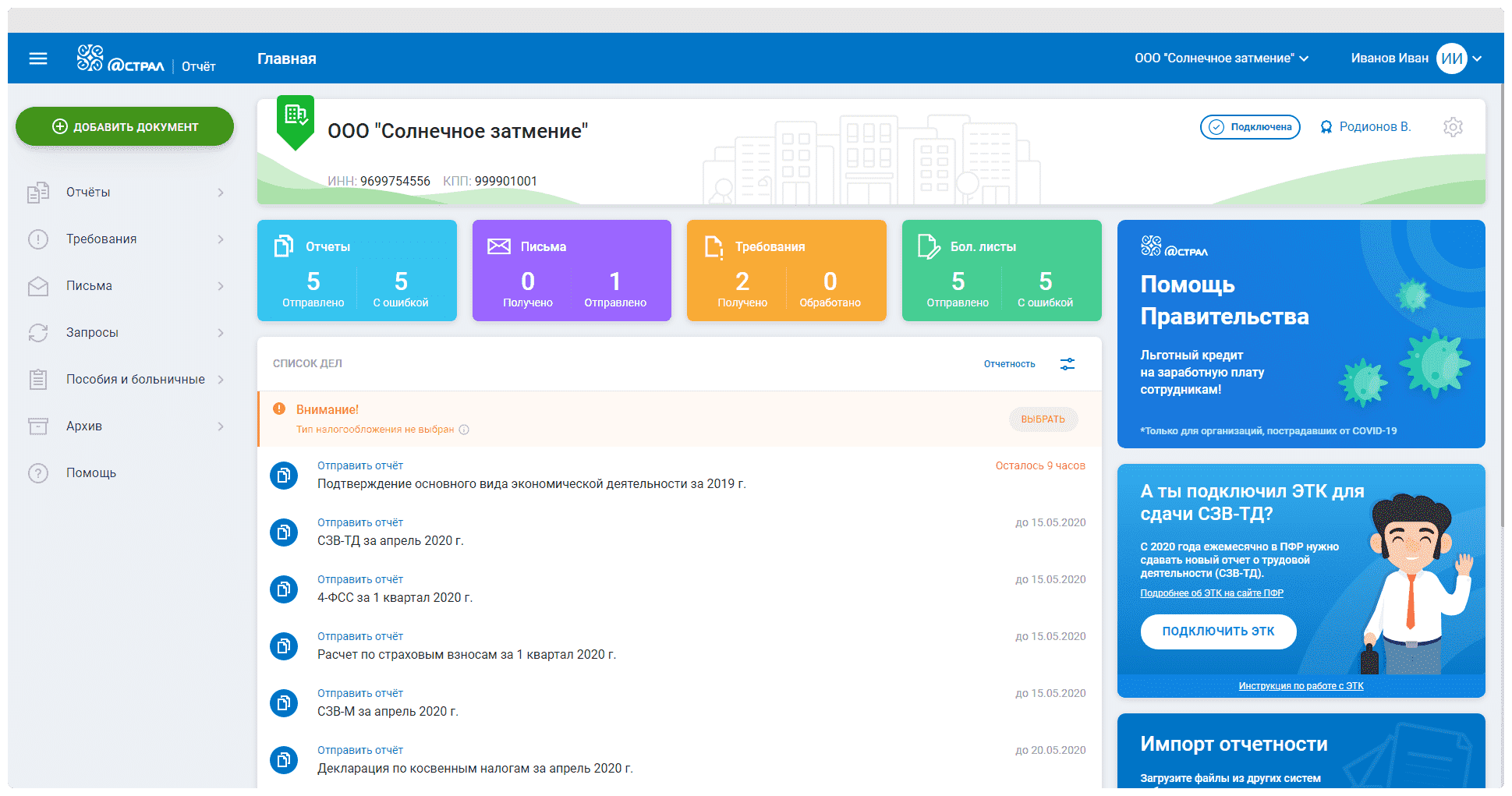Screen dimensions: 1512x796
Task: Open the Архив menu item
Action: pyautogui.click(x=125, y=426)
